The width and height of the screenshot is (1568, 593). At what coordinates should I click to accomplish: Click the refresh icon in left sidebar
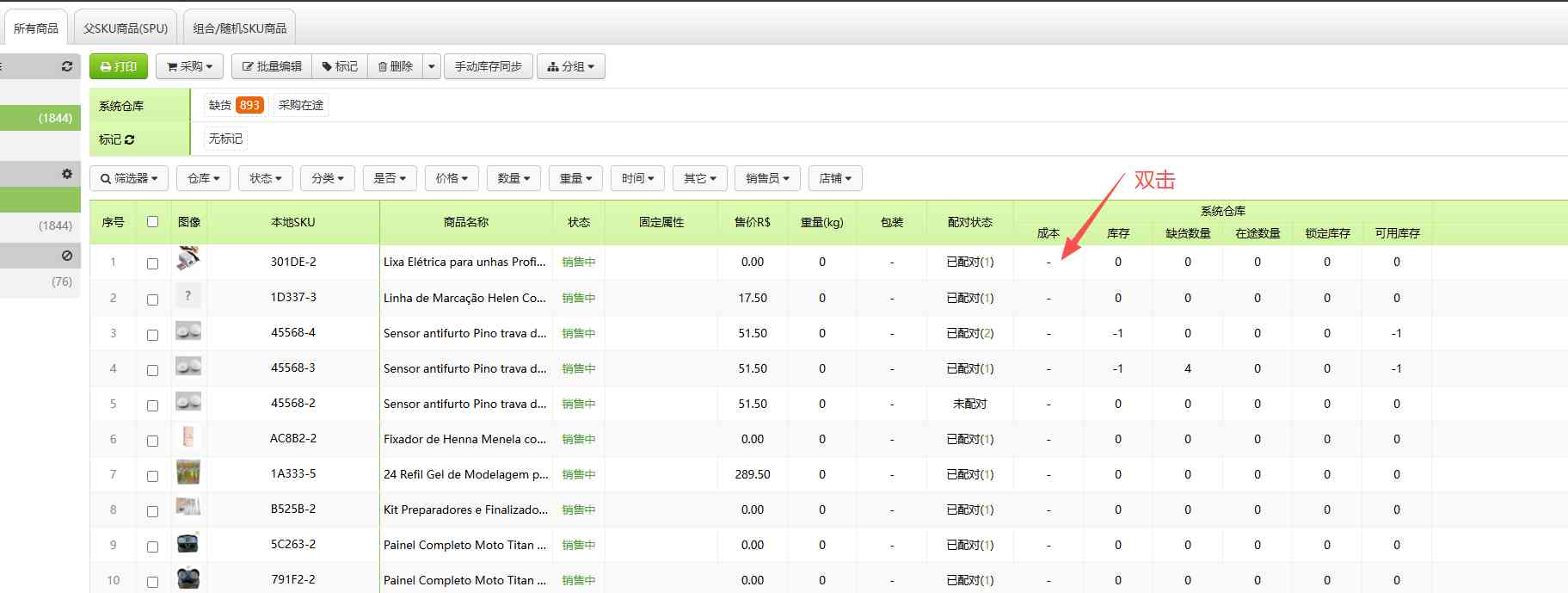pos(67,66)
